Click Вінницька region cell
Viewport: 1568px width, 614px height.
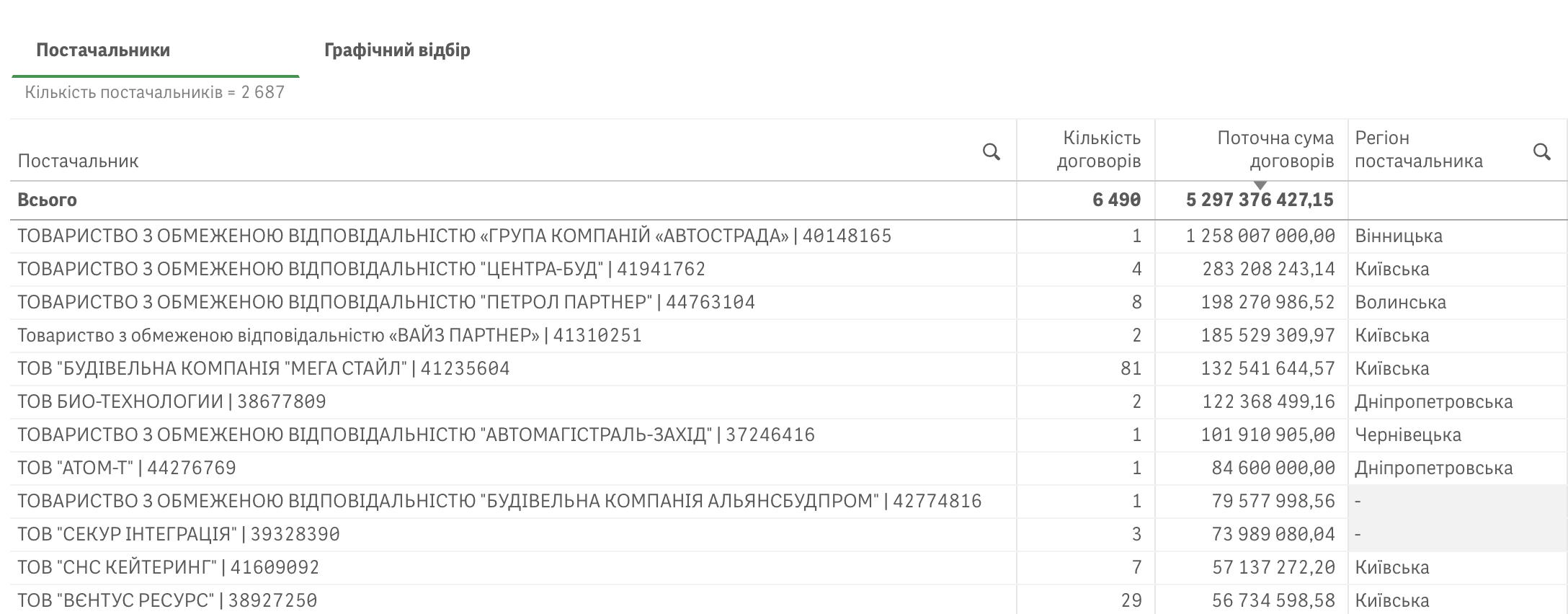[1398, 236]
